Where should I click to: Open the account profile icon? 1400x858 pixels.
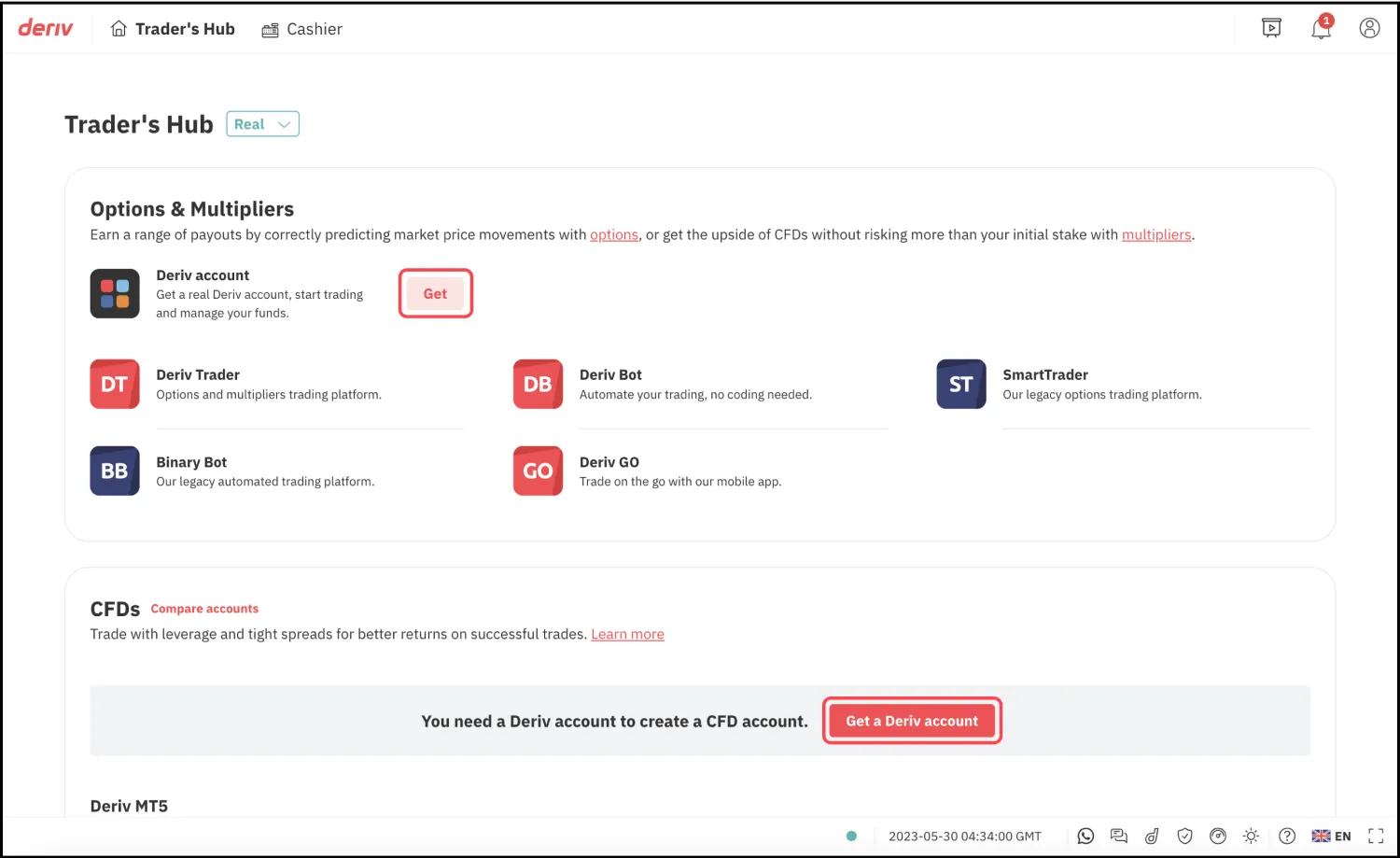point(1369,28)
